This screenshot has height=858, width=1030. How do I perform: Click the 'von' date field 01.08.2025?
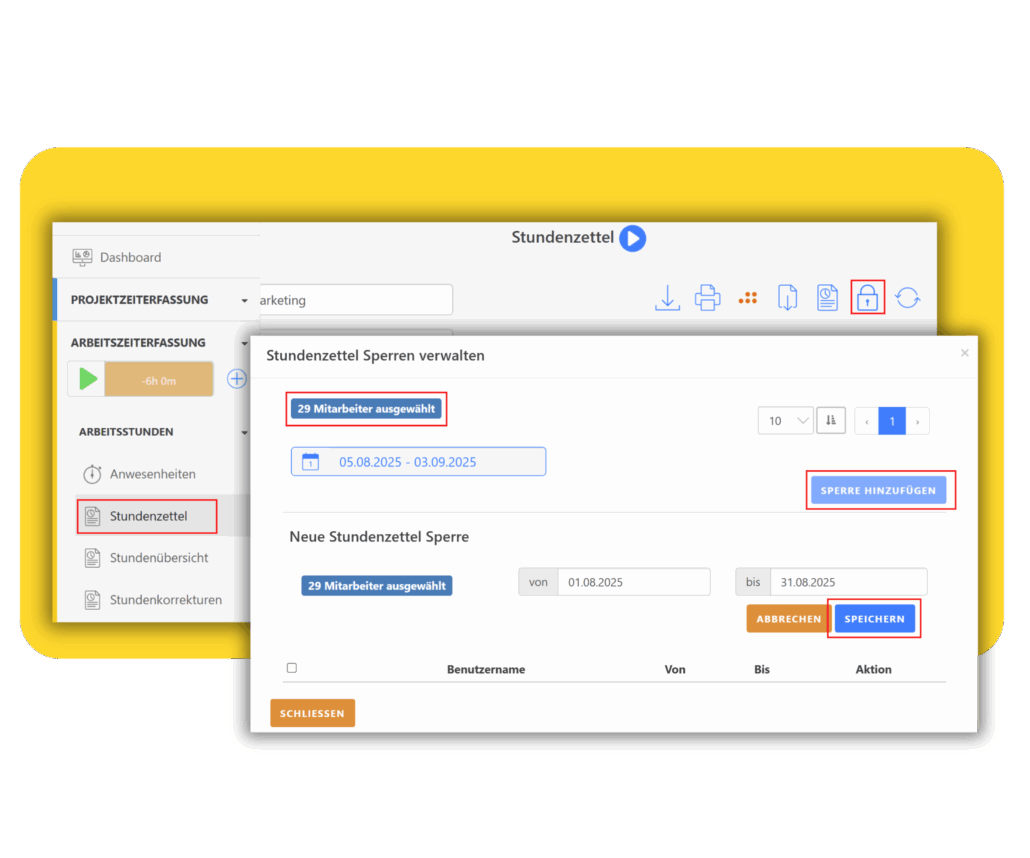pyautogui.click(x=633, y=582)
